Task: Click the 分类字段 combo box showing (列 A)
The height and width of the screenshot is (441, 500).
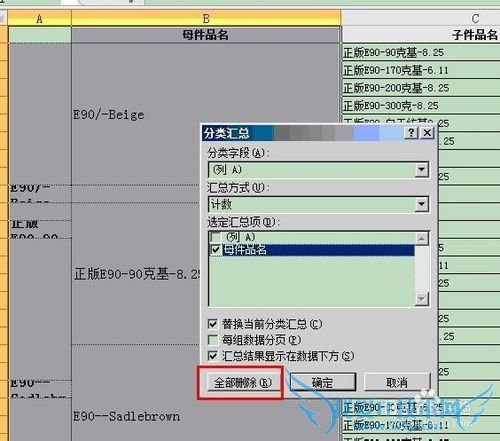Action: tap(318, 170)
